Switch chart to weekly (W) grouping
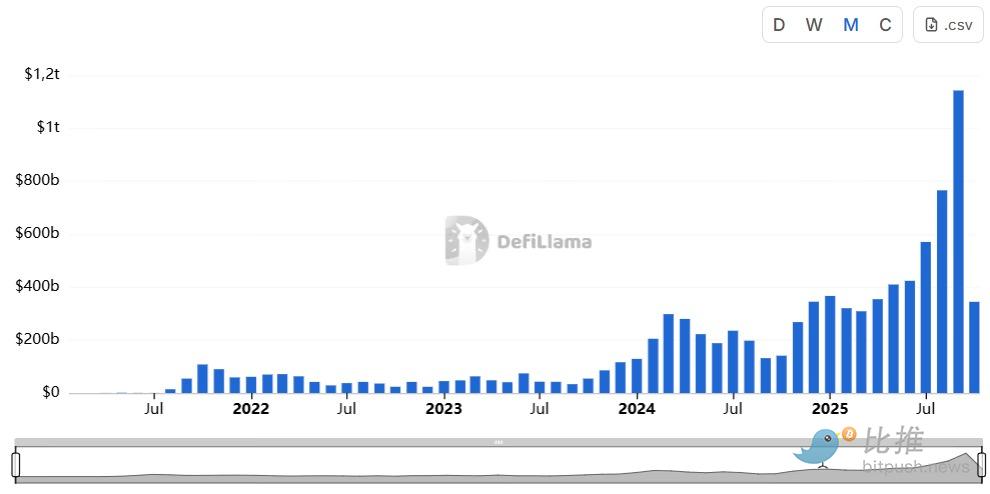 pyautogui.click(x=814, y=25)
